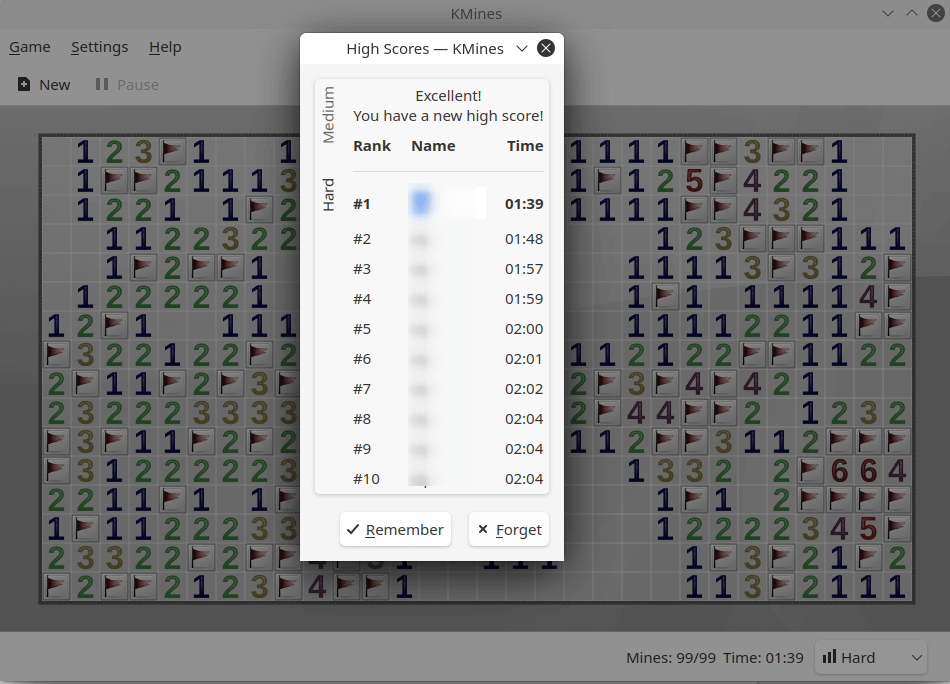Click the Name column header
950x684 pixels.
pyautogui.click(x=433, y=146)
